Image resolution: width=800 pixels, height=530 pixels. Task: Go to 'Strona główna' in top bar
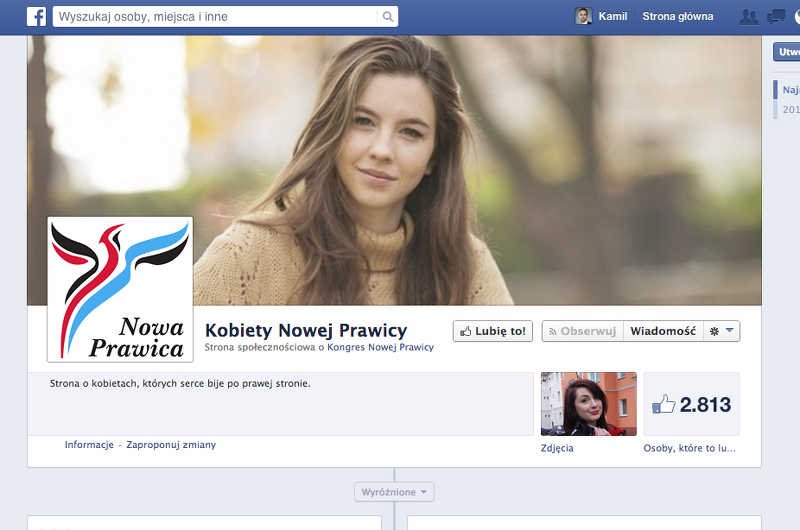click(678, 16)
